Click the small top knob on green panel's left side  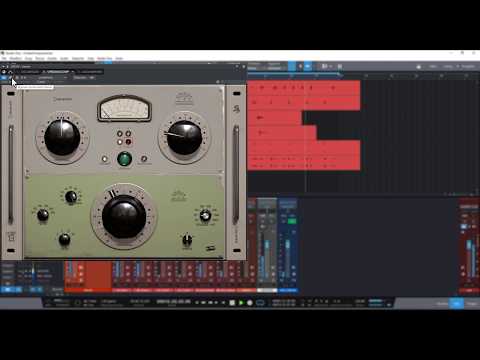pos(71,197)
